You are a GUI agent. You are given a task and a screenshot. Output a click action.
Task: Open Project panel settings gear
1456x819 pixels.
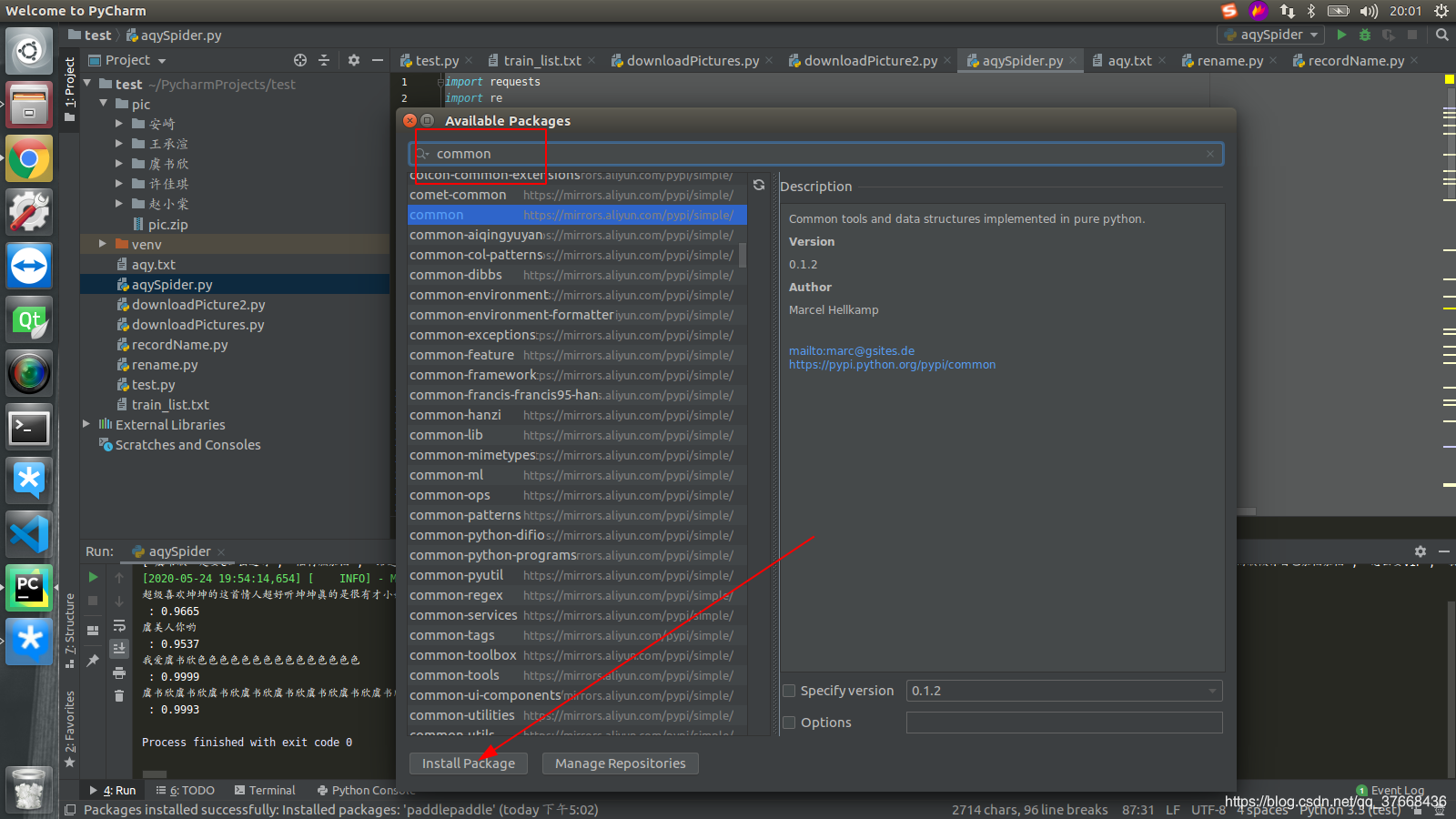(354, 60)
